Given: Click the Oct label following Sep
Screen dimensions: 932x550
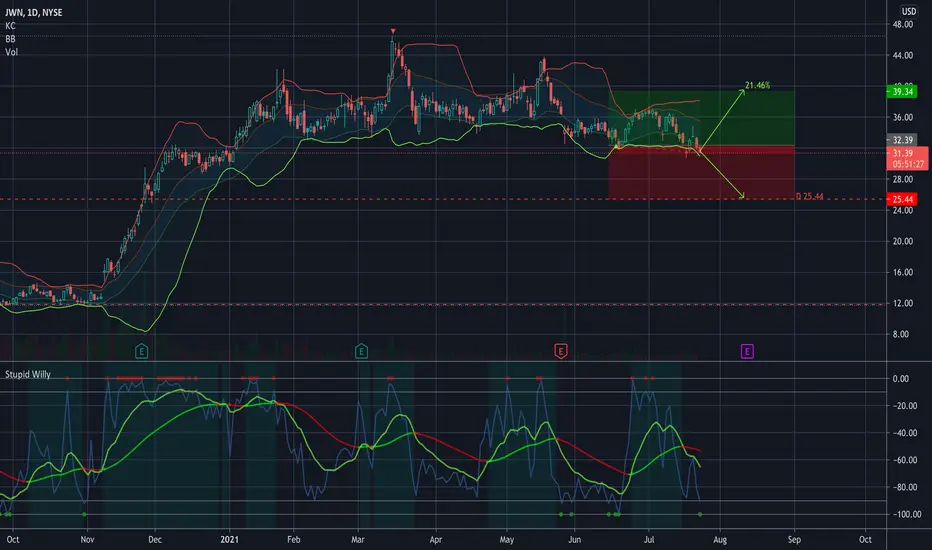Looking at the screenshot, I should [x=865, y=539].
